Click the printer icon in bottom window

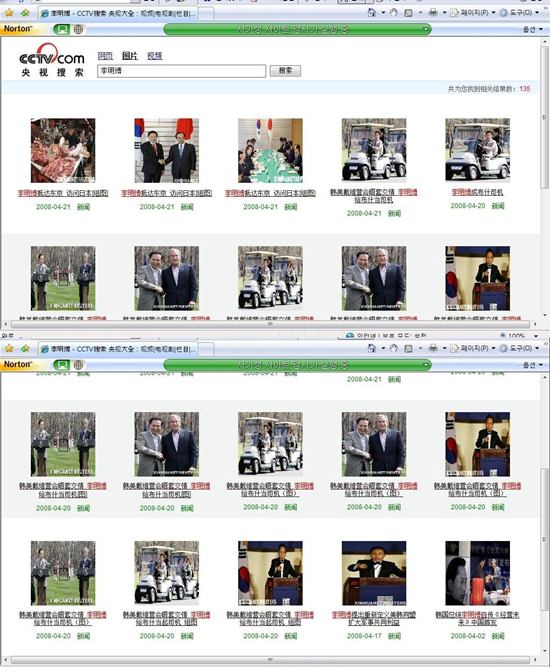point(433,348)
